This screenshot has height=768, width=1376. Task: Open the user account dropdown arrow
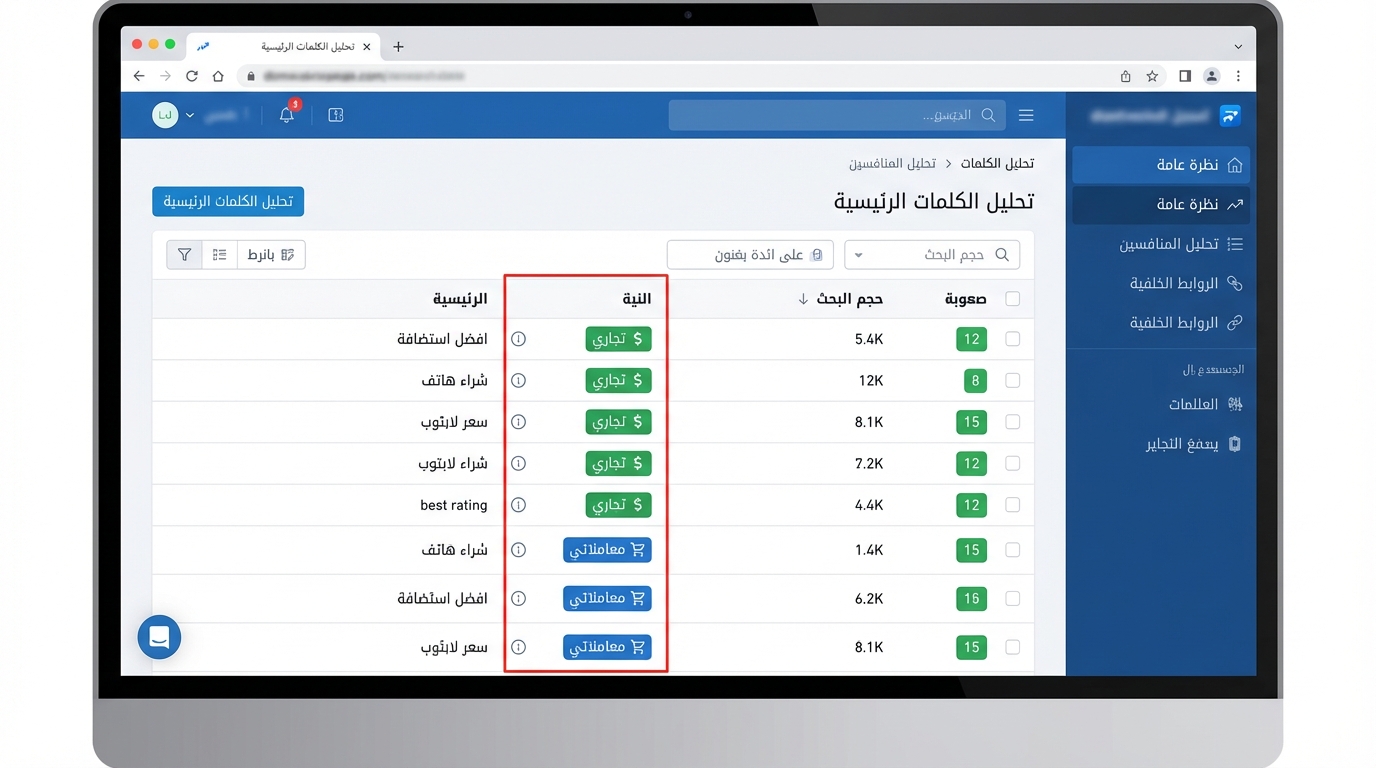190,116
